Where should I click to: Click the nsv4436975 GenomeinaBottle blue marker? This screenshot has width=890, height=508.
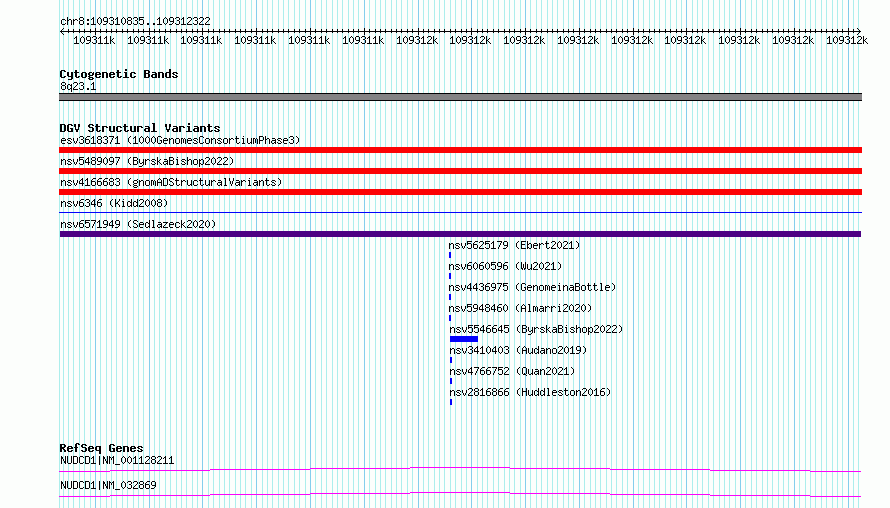click(450, 297)
